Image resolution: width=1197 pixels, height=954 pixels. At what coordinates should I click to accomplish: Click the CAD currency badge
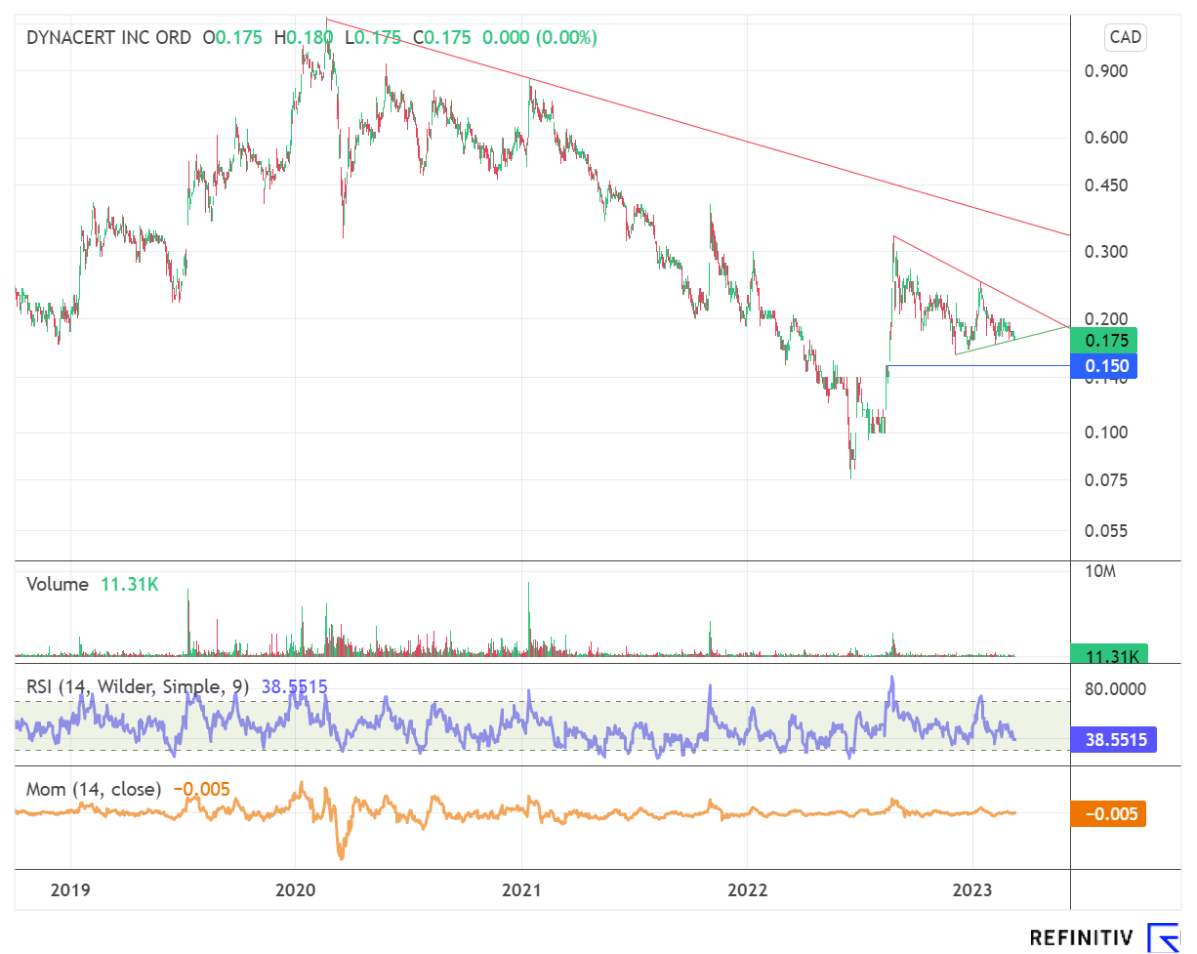point(1125,38)
